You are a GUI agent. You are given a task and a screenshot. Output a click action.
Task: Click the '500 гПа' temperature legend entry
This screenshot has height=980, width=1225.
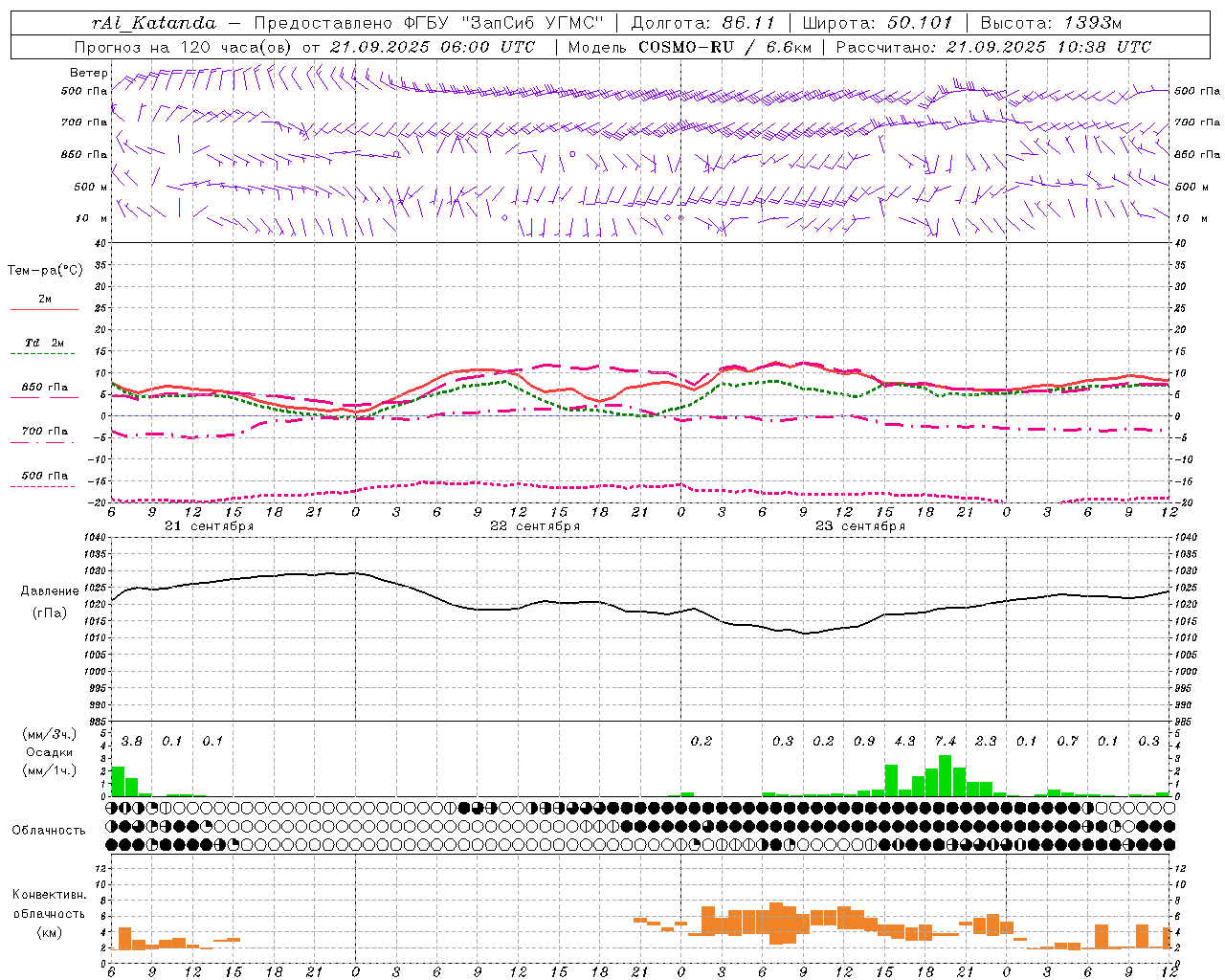(45, 476)
